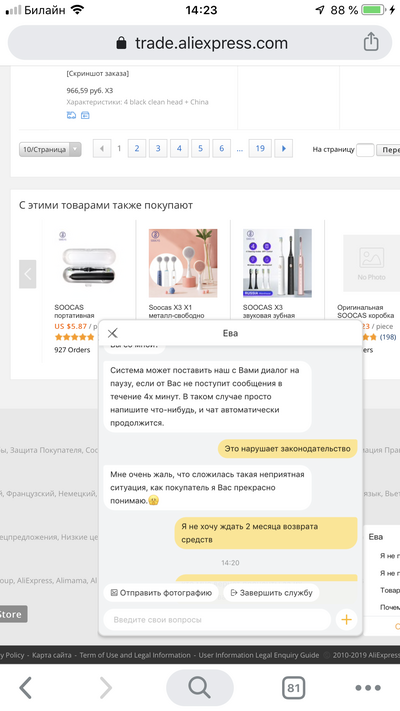Go to page 2
400x711 pixels.
[x=137, y=148]
